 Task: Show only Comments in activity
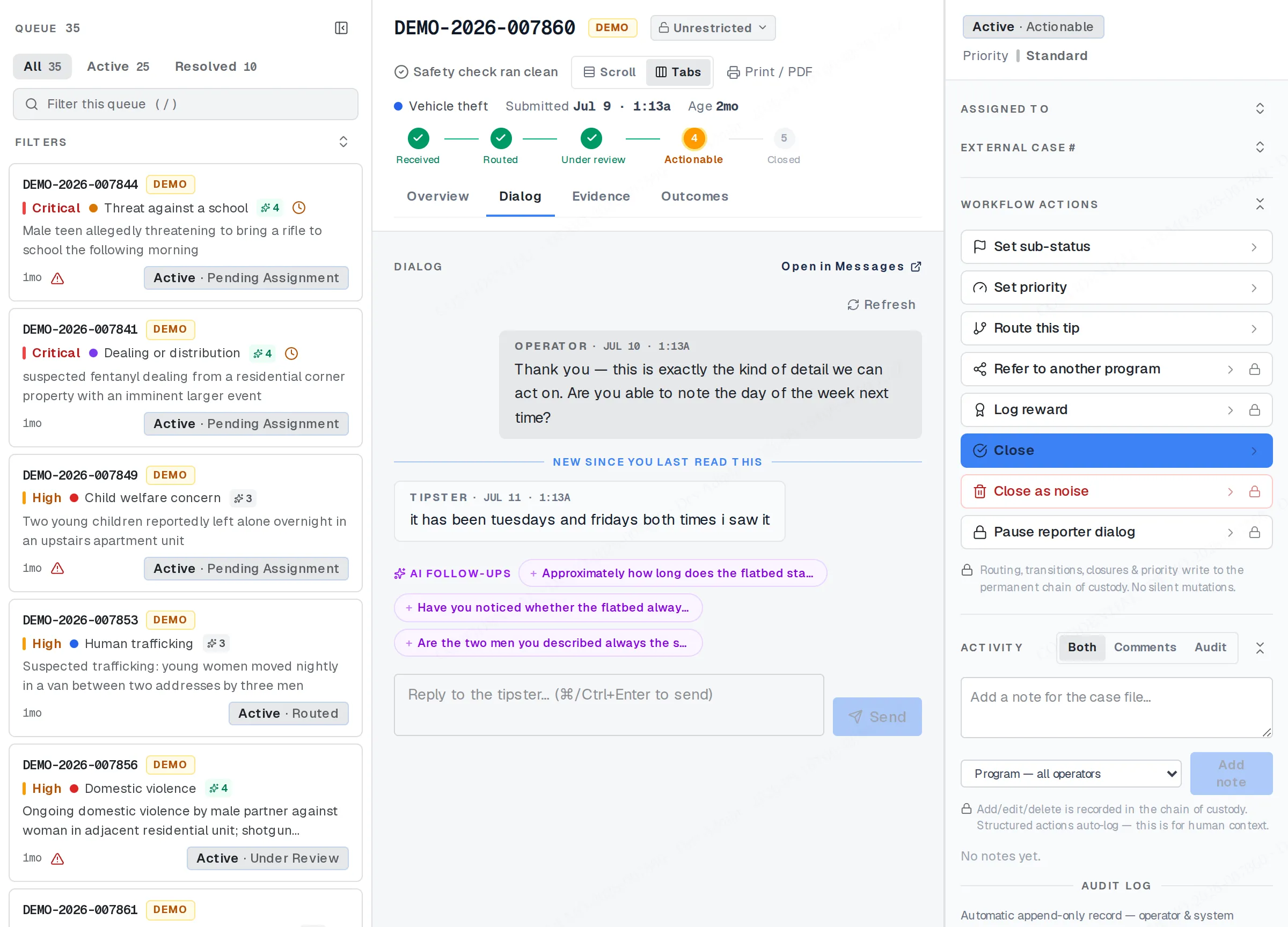coord(1144,647)
